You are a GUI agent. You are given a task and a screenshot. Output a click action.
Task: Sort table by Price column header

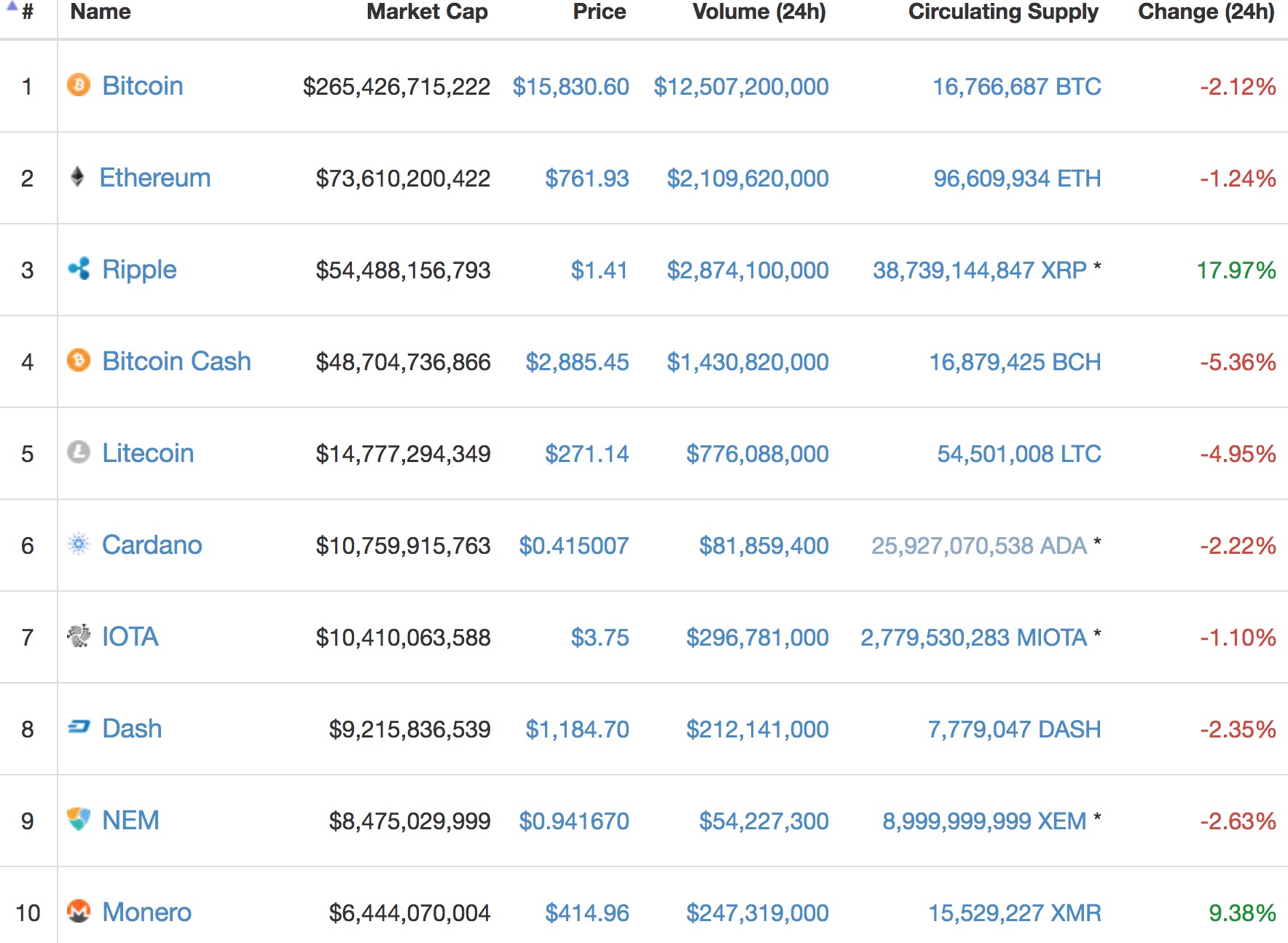click(599, 12)
